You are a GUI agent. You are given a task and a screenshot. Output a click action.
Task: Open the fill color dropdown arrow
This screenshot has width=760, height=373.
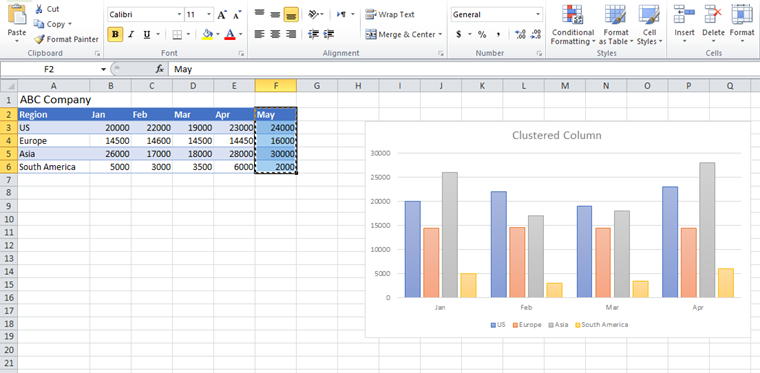(218, 34)
